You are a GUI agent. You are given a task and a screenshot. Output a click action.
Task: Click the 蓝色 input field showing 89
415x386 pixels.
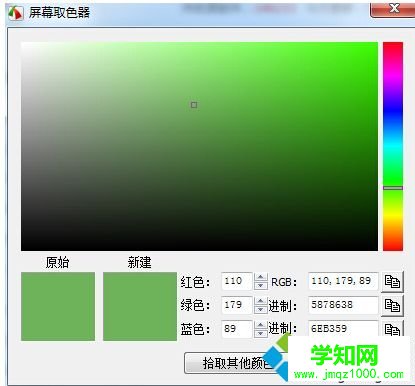237,329
